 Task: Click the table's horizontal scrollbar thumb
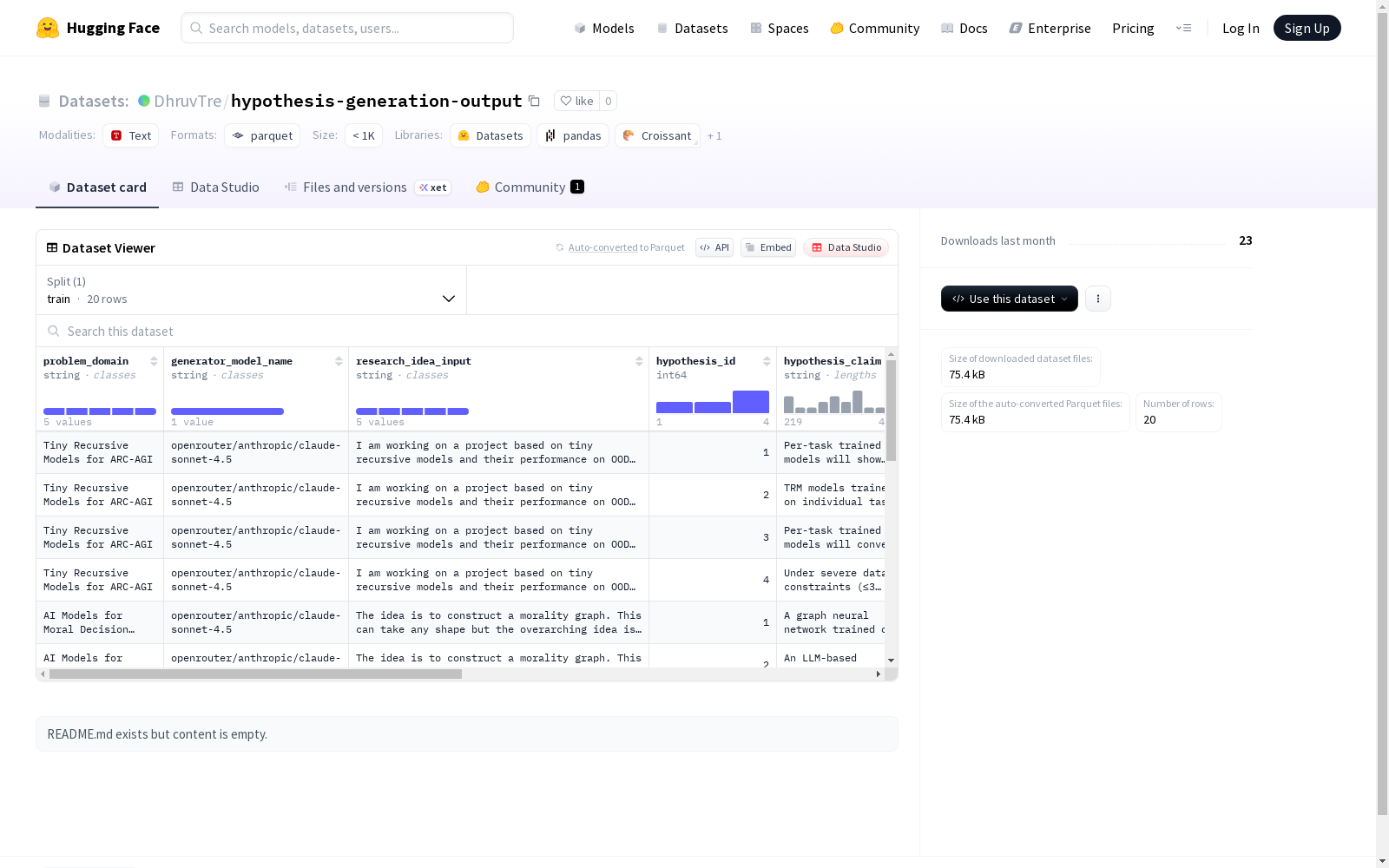click(255, 674)
